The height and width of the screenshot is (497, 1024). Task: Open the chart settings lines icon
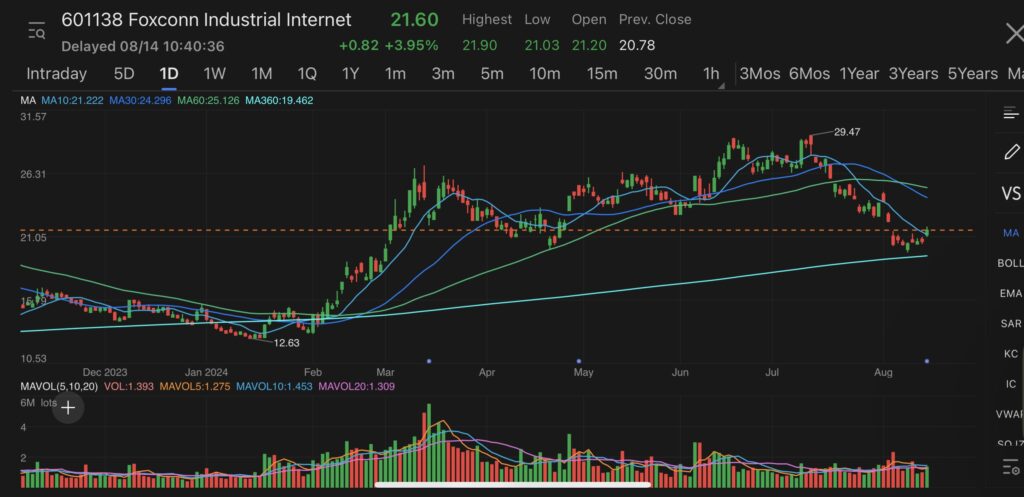click(1011, 113)
